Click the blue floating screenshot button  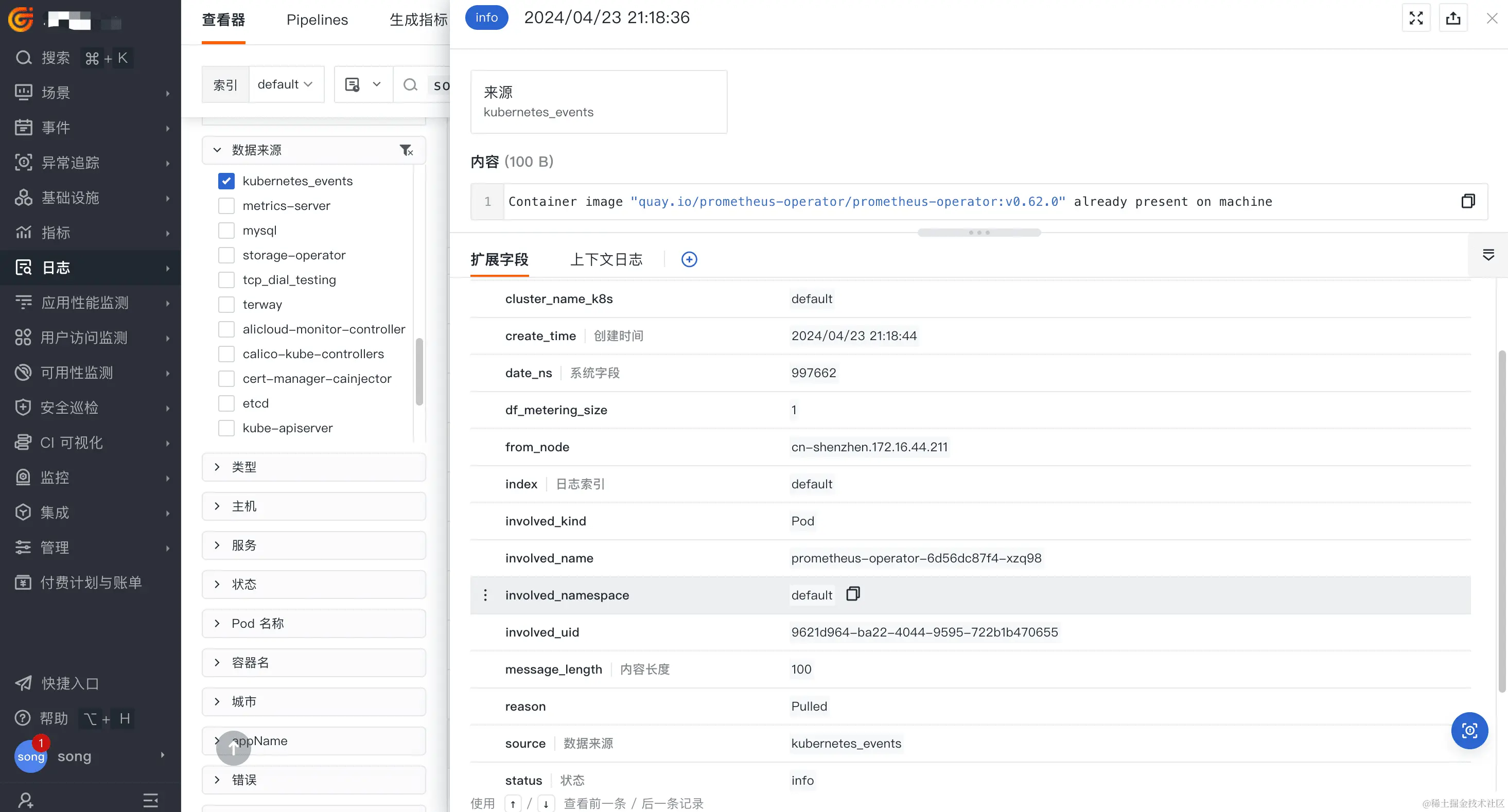[x=1469, y=730]
